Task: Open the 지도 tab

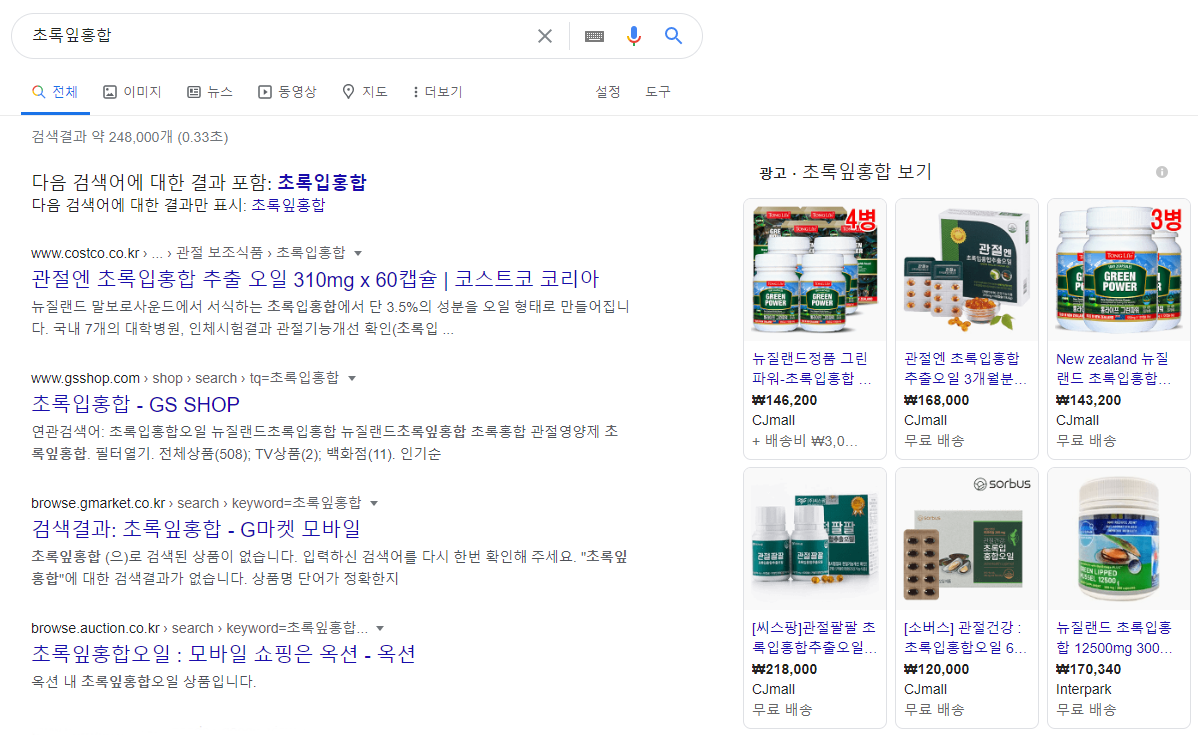Action: (x=364, y=92)
